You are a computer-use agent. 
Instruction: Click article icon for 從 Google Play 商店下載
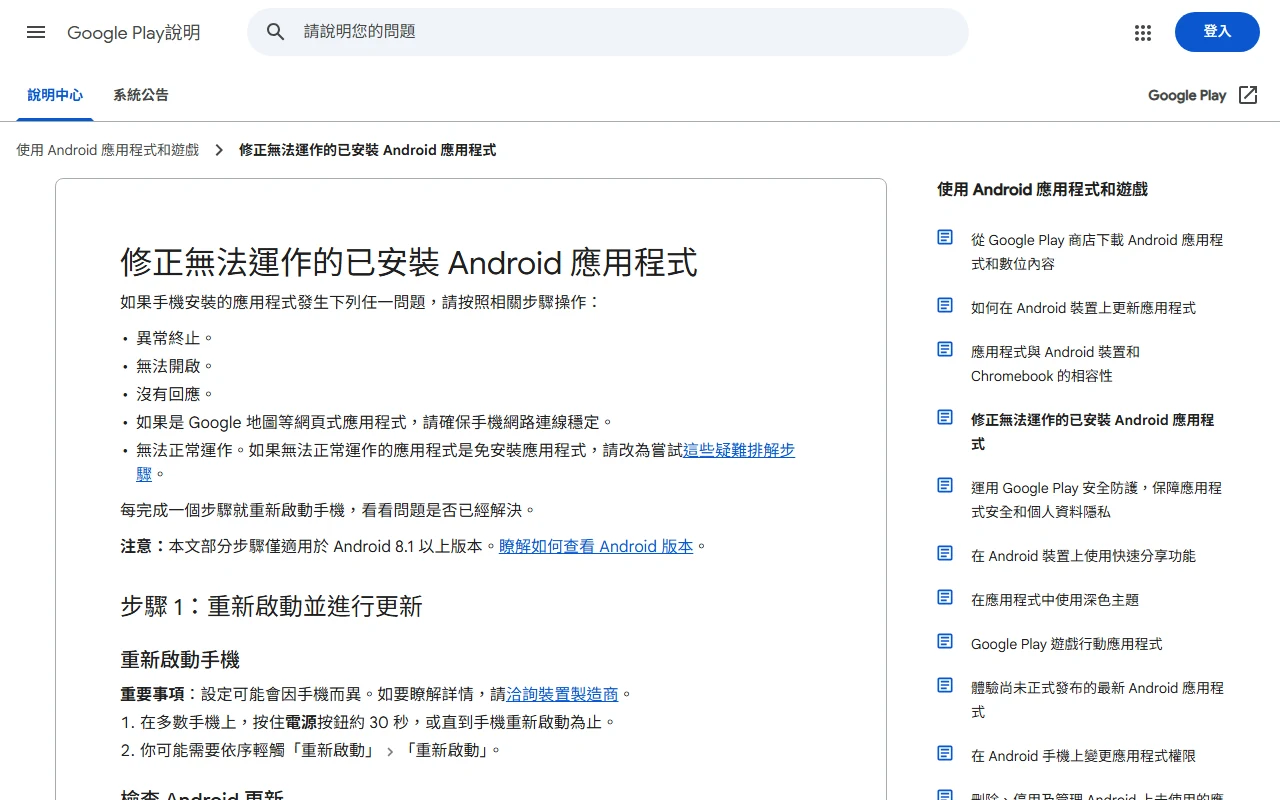click(945, 237)
